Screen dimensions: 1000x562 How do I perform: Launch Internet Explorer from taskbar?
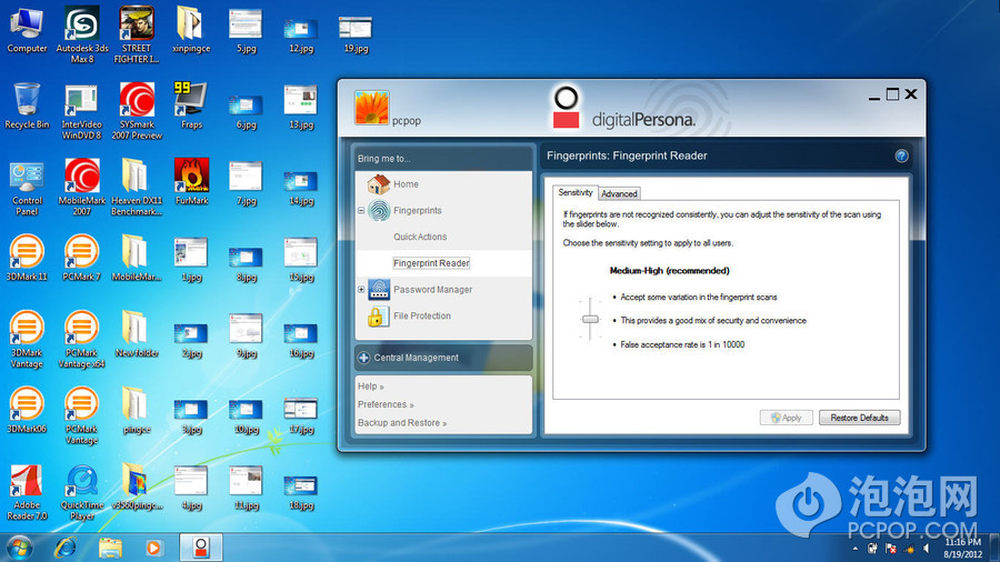(65, 548)
